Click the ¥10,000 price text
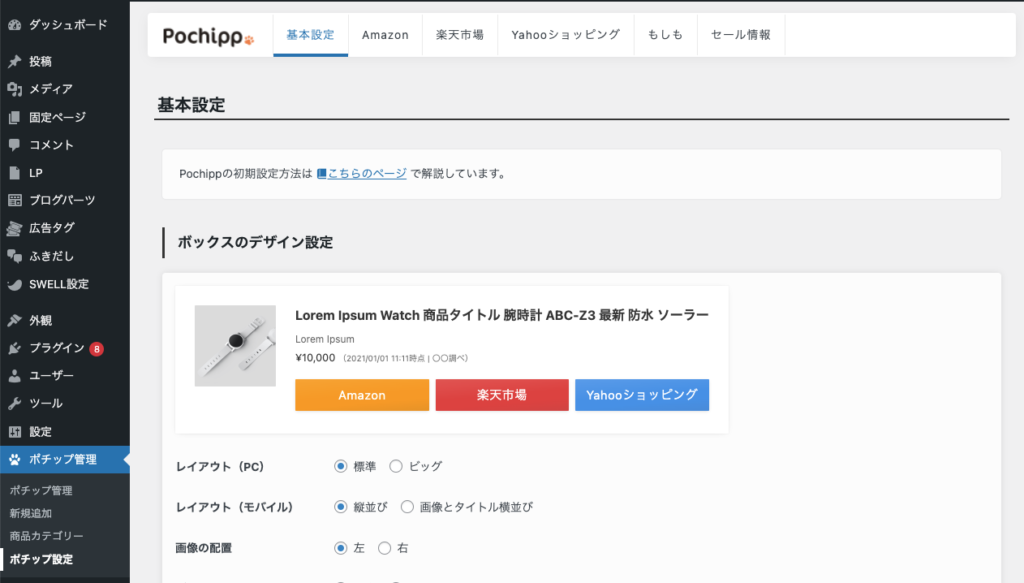 tap(315, 358)
